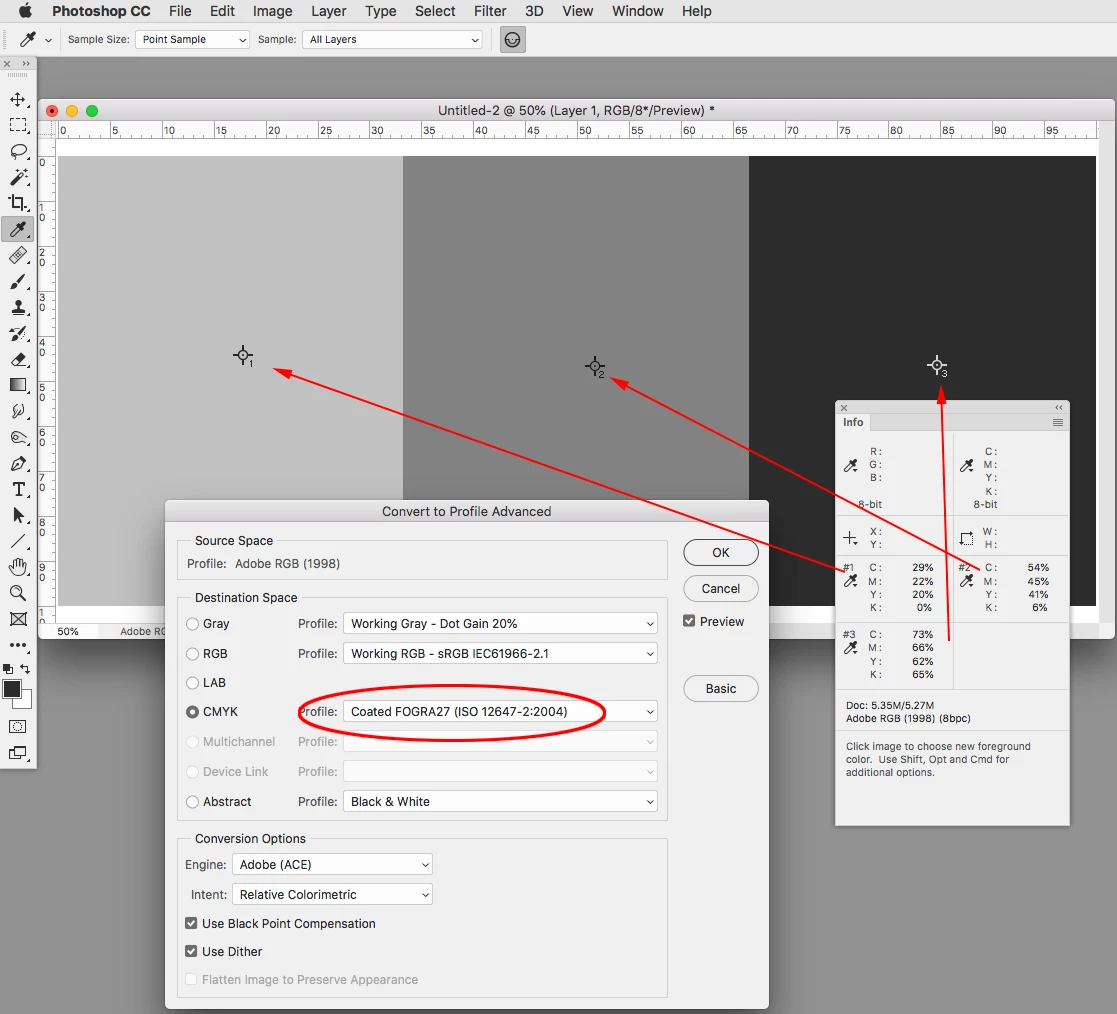Click the foreground color swatch

(x=11, y=689)
